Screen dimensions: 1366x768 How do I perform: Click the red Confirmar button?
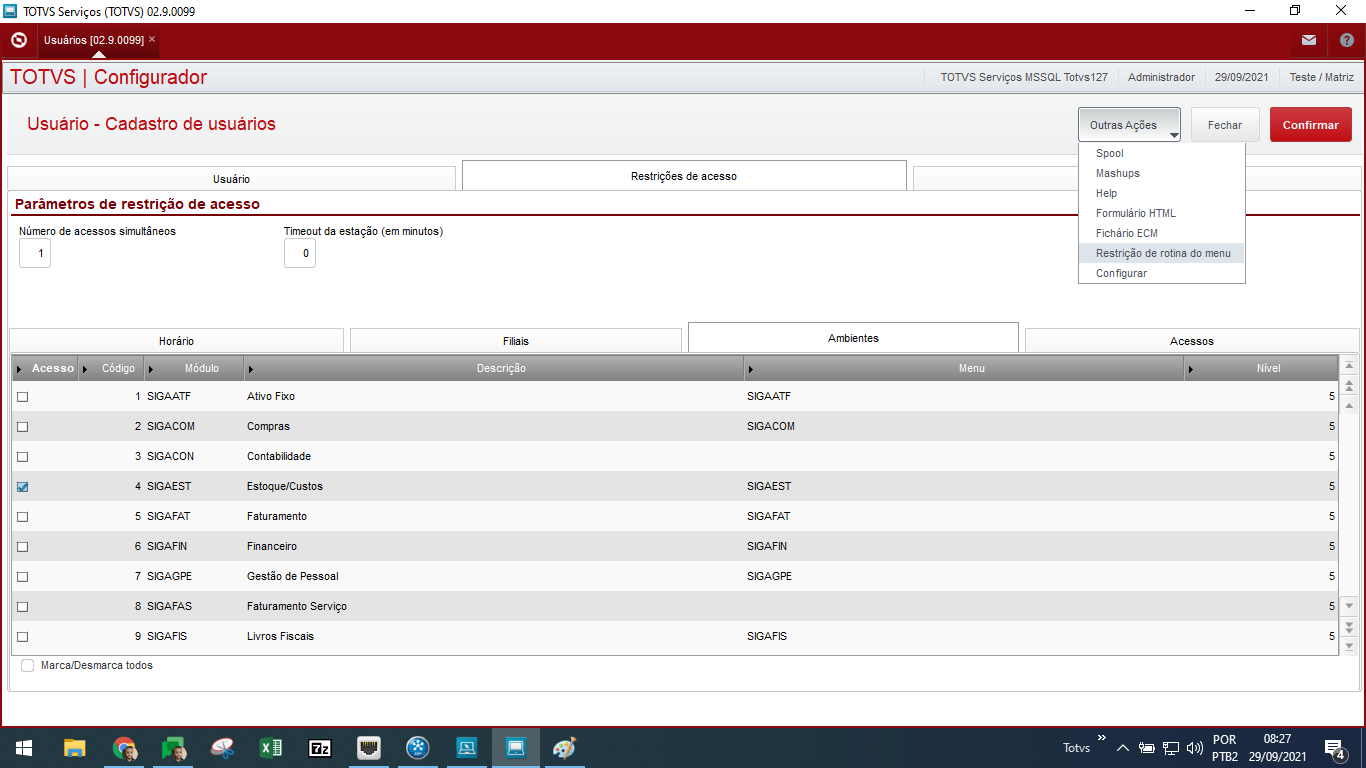click(1311, 125)
